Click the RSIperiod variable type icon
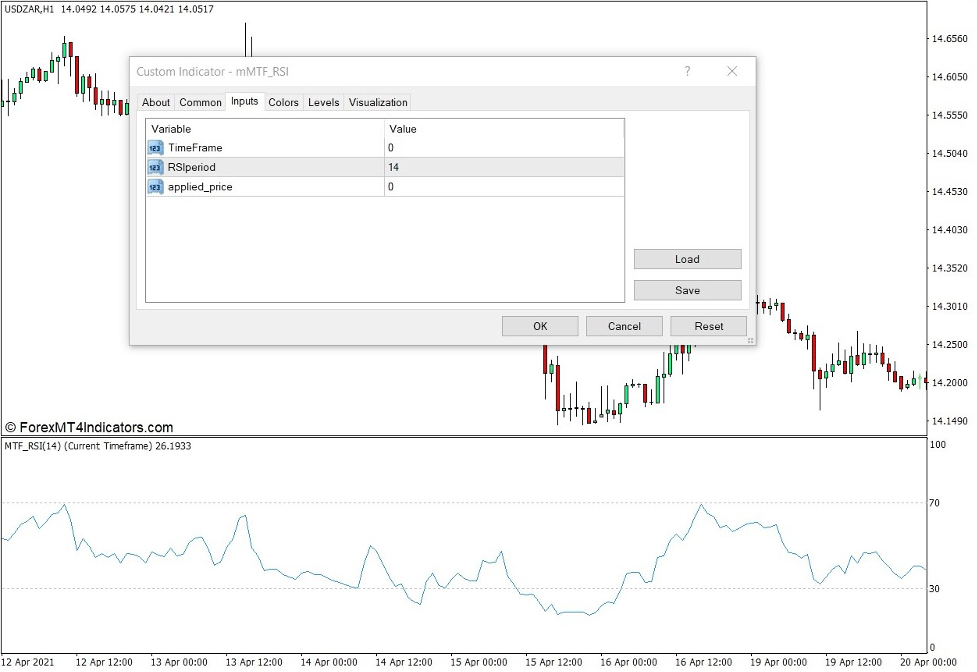 155,167
